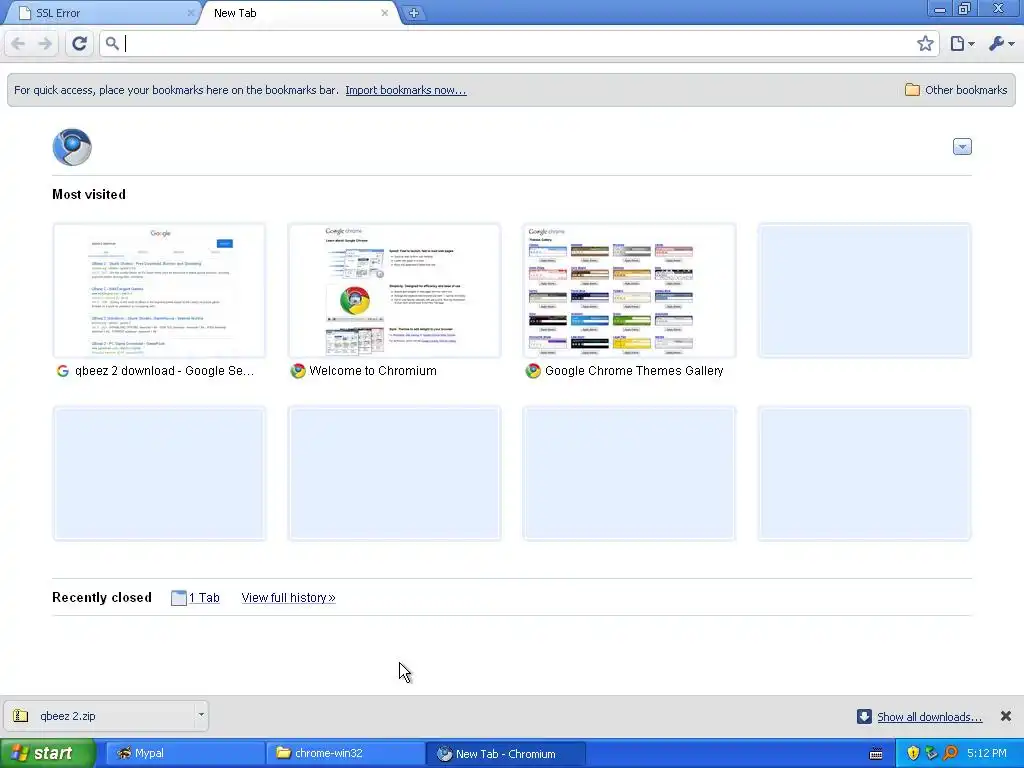The width and height of the screenshot is (1024, 768).
Task: Reopen the recently closed 1 Tab
Action: point(195,598)
